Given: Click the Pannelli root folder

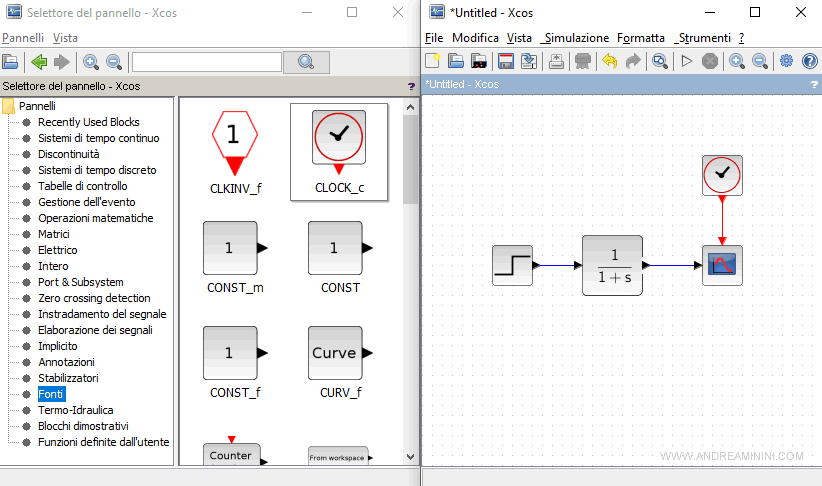Looking at the screenshot, I should tap(29, 106).
